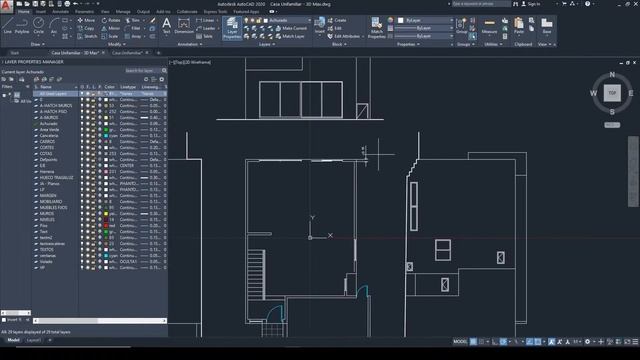Click Match Layer tool
The height and width of the screenshot is (360, 640).
290,36
